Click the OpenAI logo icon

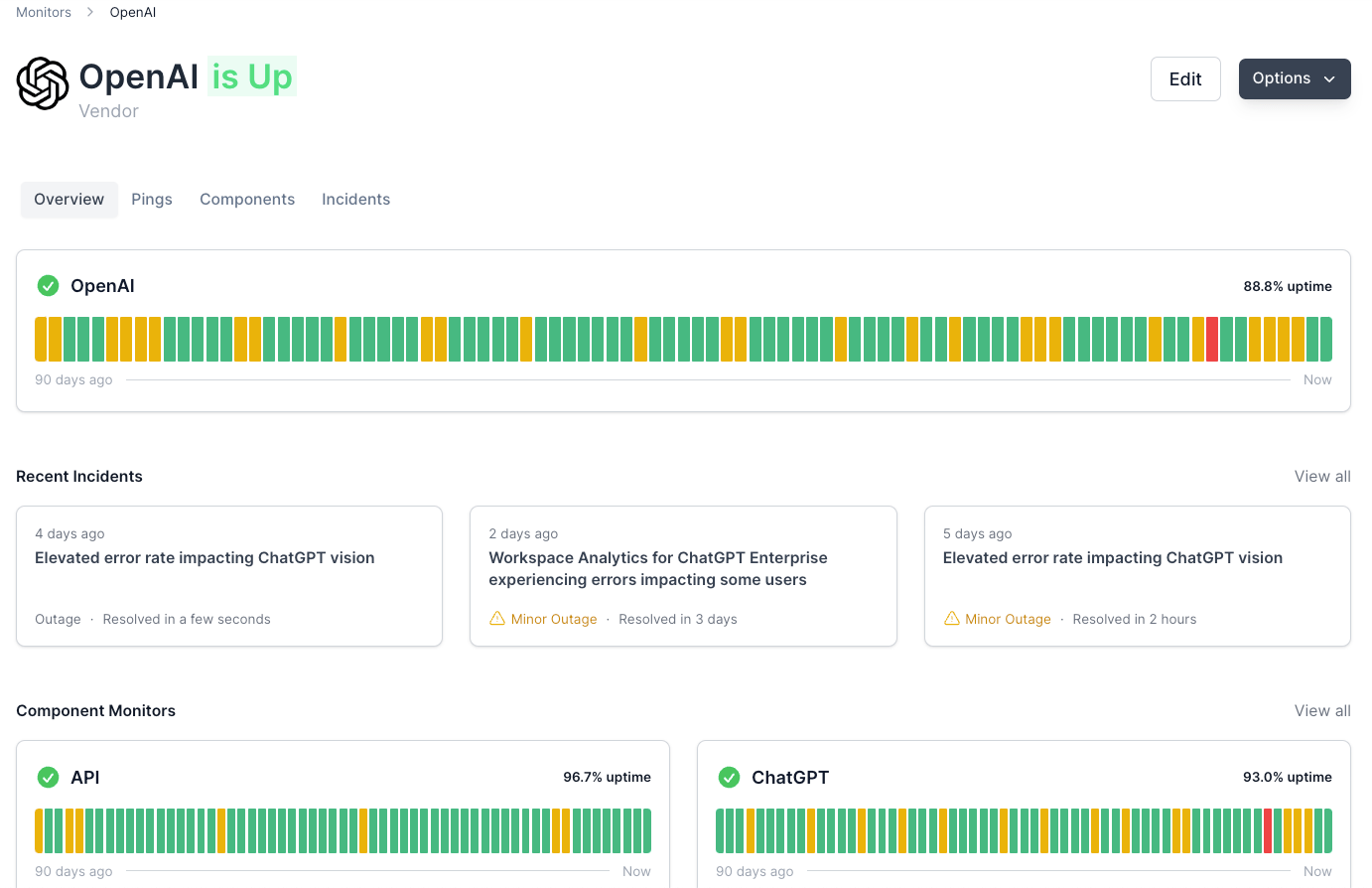[x=43, y=82]
